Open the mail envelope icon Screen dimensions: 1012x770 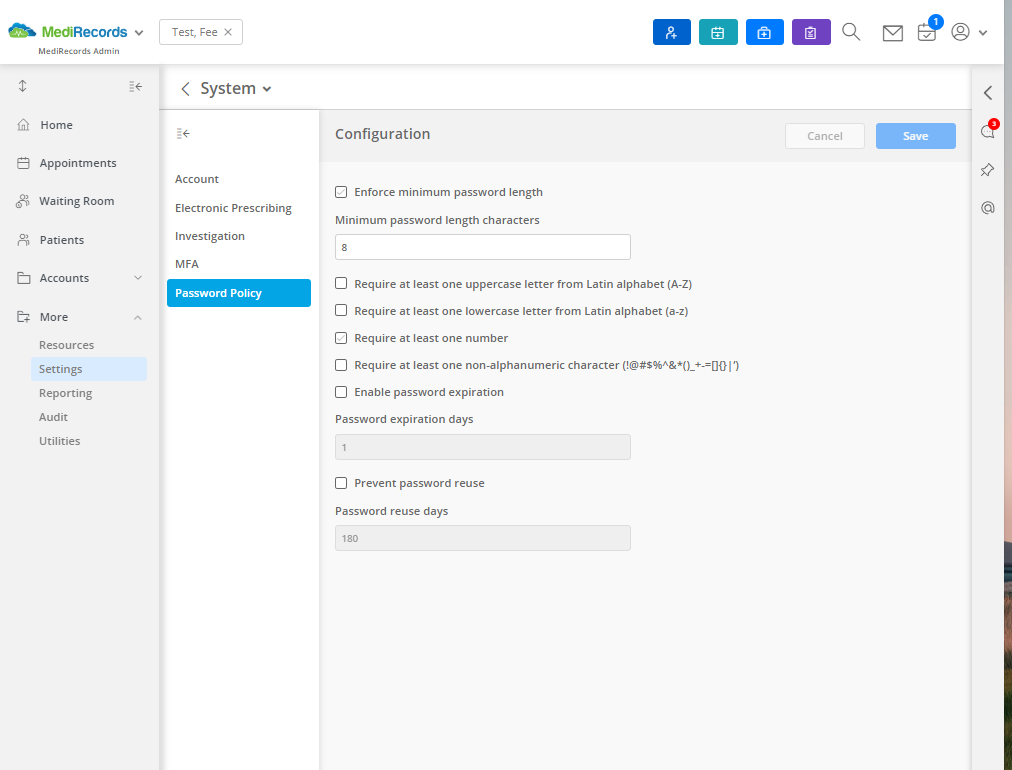pos(893,33)
